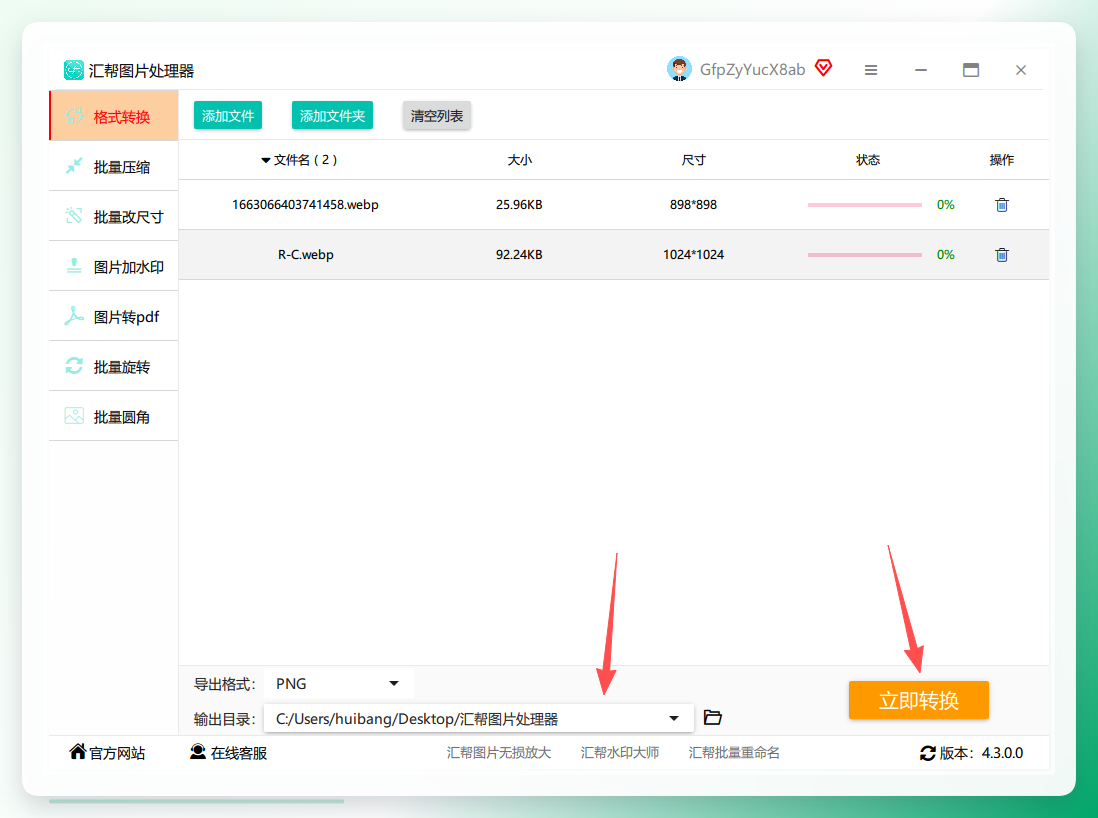Select file row R-C.webp
The height and width of the screenshot is (818, 1098).
pos(613,255)
